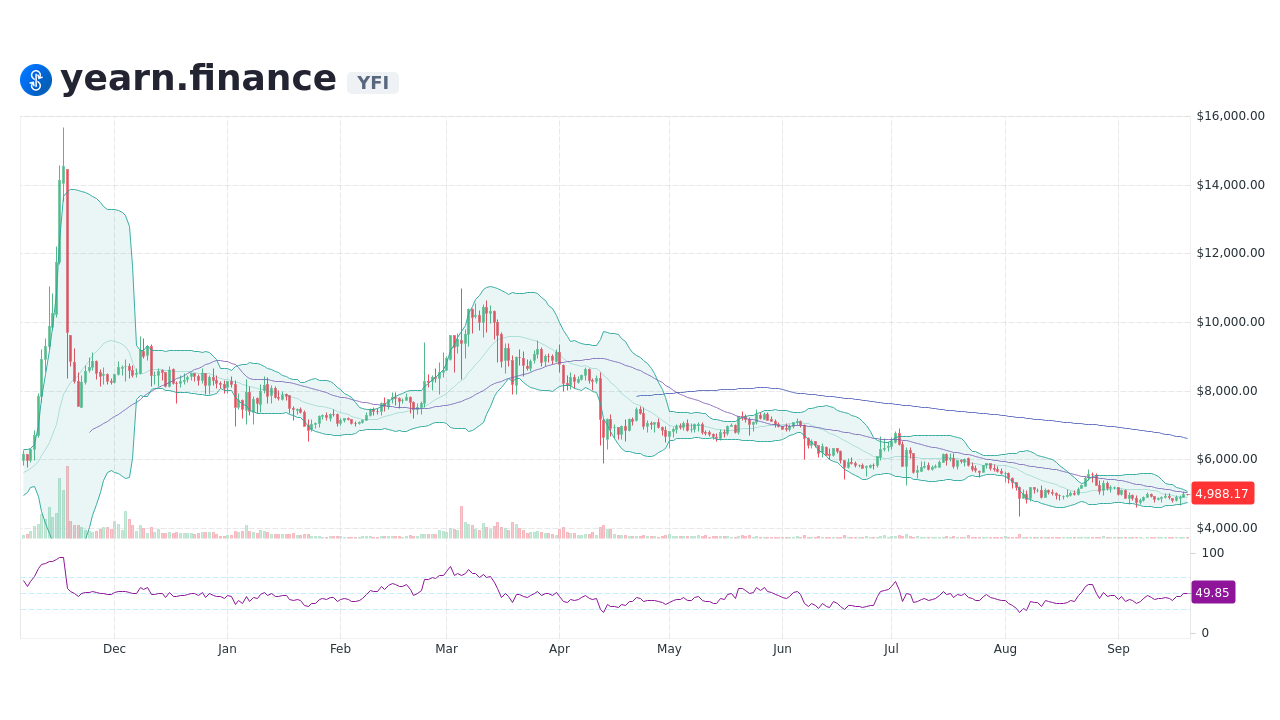Select the $6,000.00 price axis label

1227,459
